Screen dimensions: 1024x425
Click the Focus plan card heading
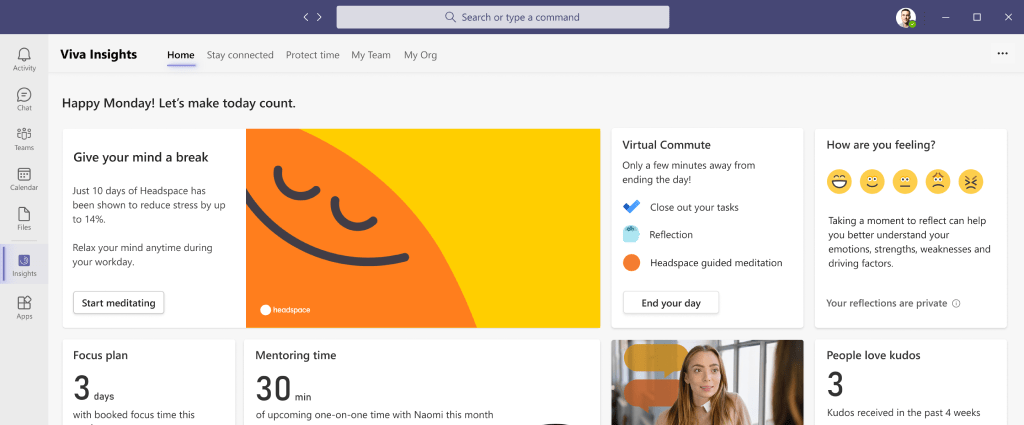[x=101, y=356]
